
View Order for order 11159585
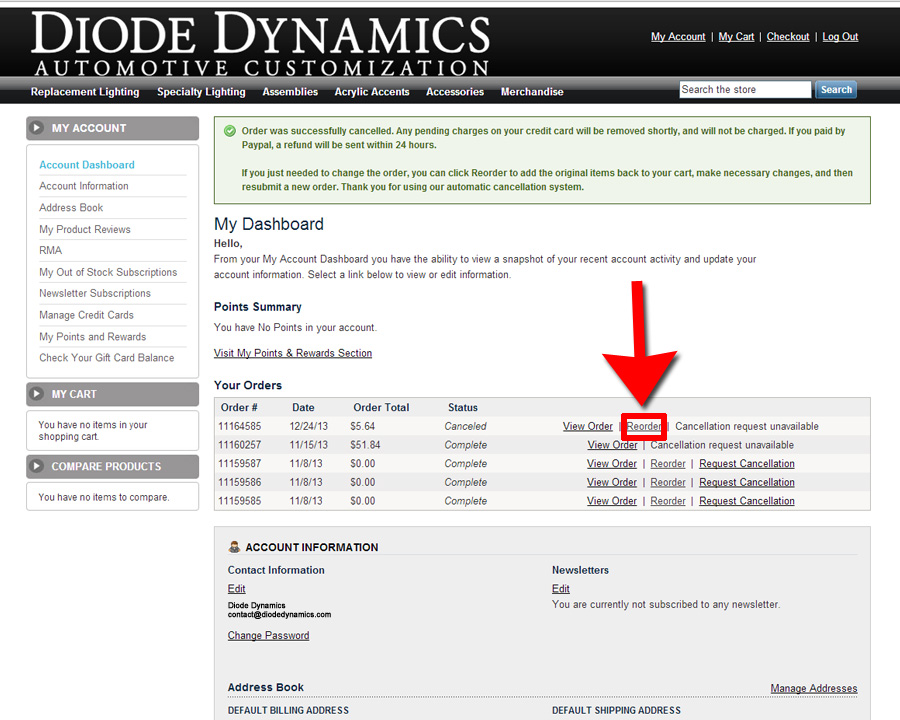[x=612, y=501]
